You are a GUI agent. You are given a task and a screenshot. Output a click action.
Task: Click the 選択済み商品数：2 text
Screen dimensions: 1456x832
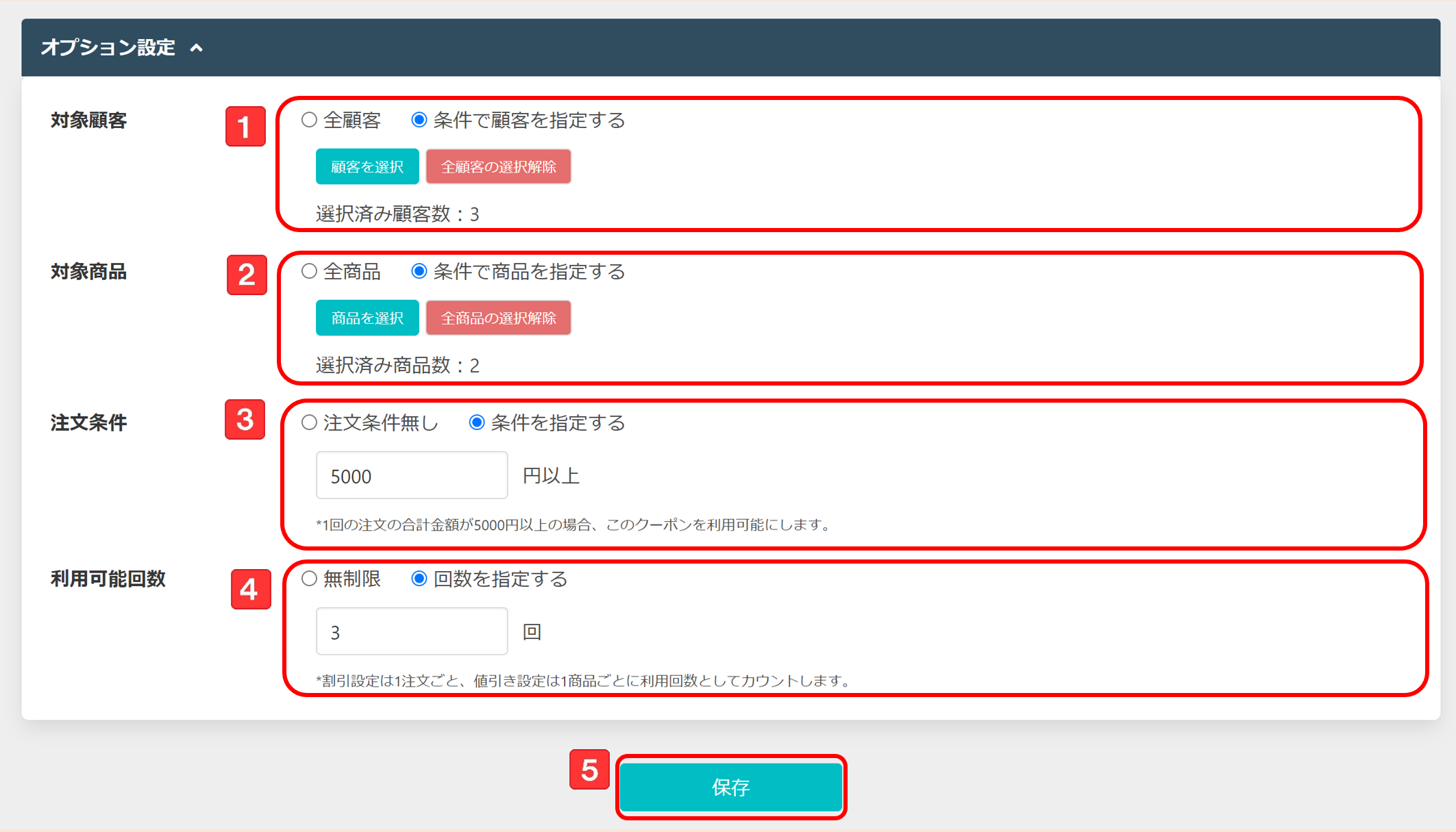pyautogui.click(x=397, y=366)
